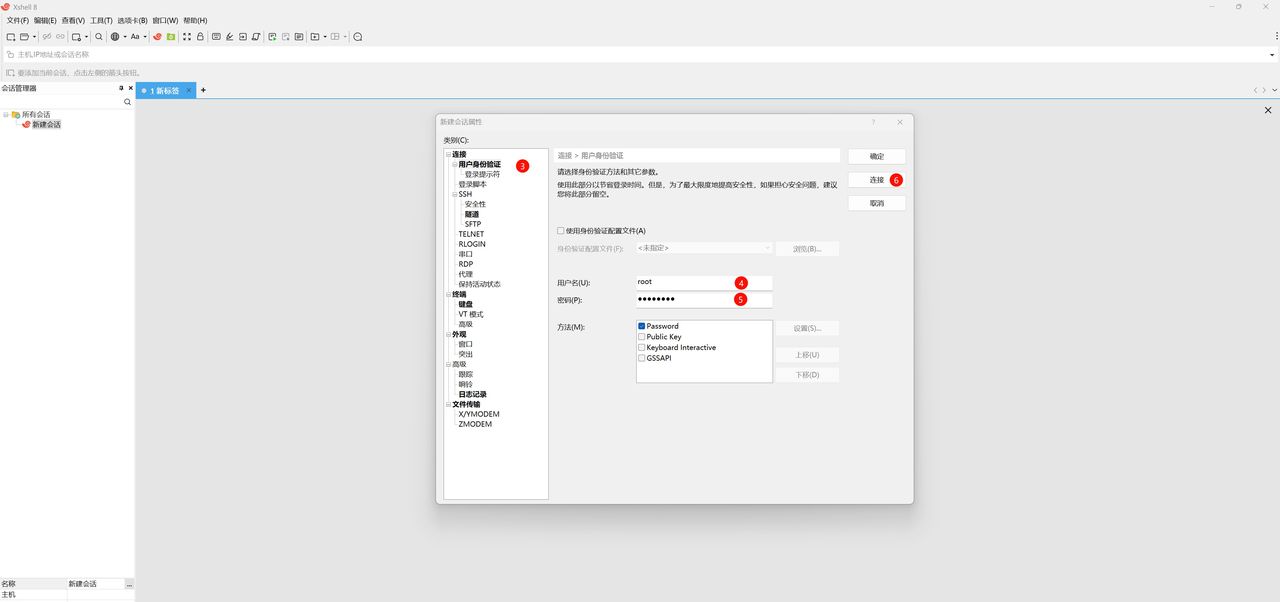Open 查看(V) menu
The width and height of the screenshot is (1280, 602).
(x=73, y=20)
